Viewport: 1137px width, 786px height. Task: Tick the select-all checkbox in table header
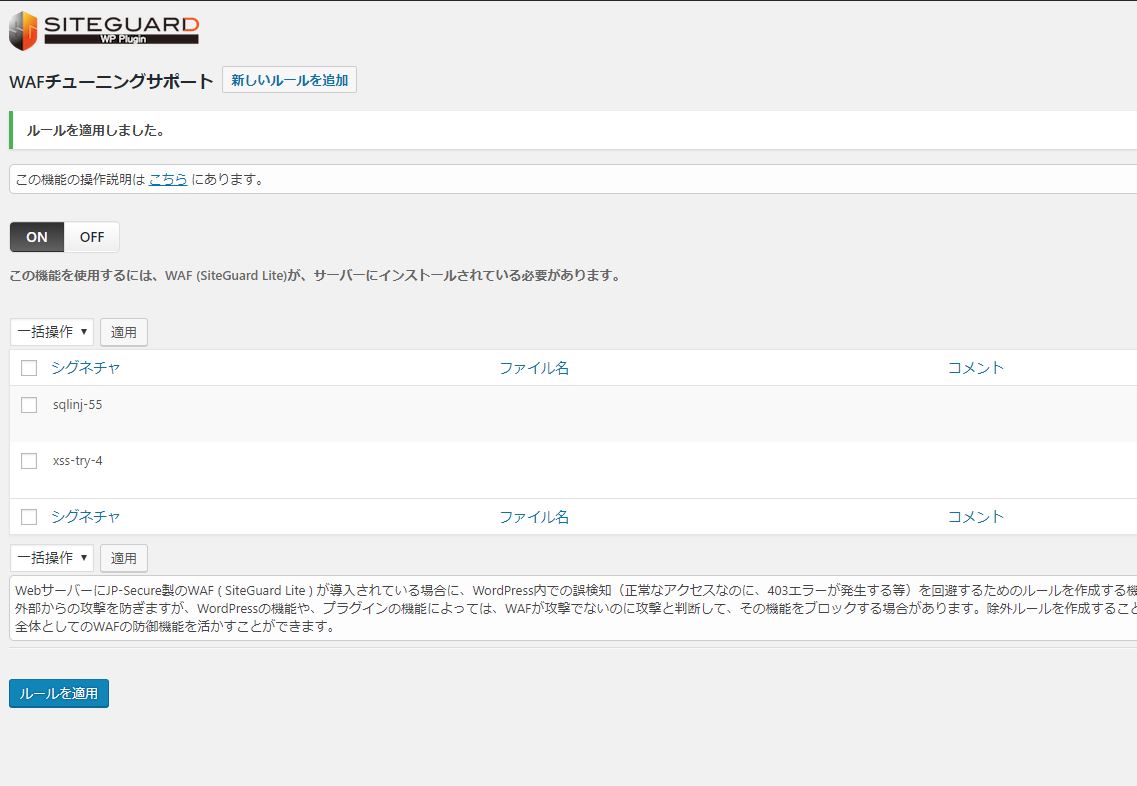(29, 368)
